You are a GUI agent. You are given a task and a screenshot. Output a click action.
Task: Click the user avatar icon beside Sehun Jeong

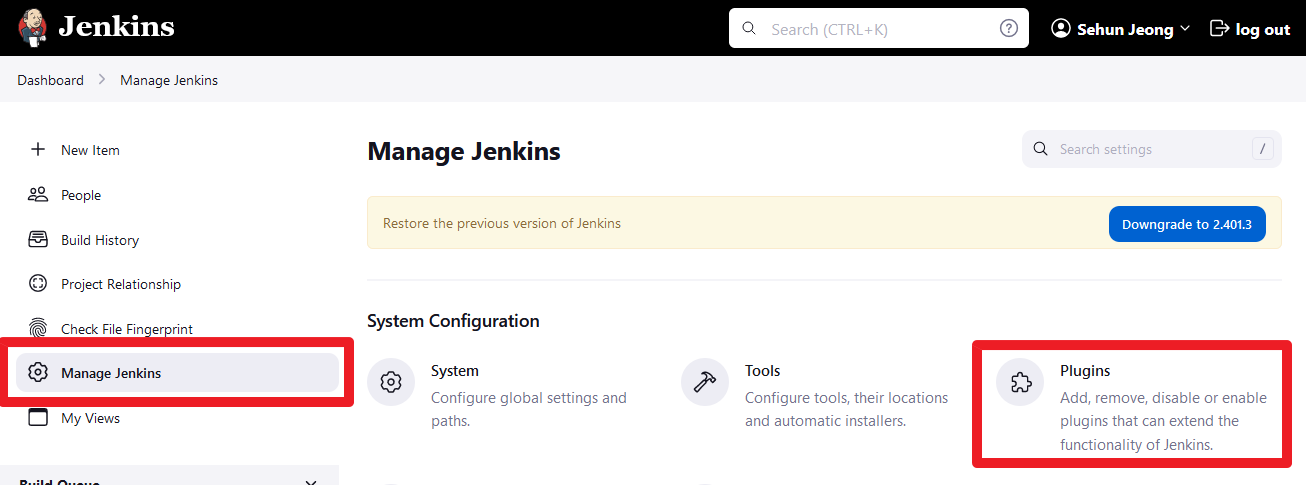click(1061, 29)
